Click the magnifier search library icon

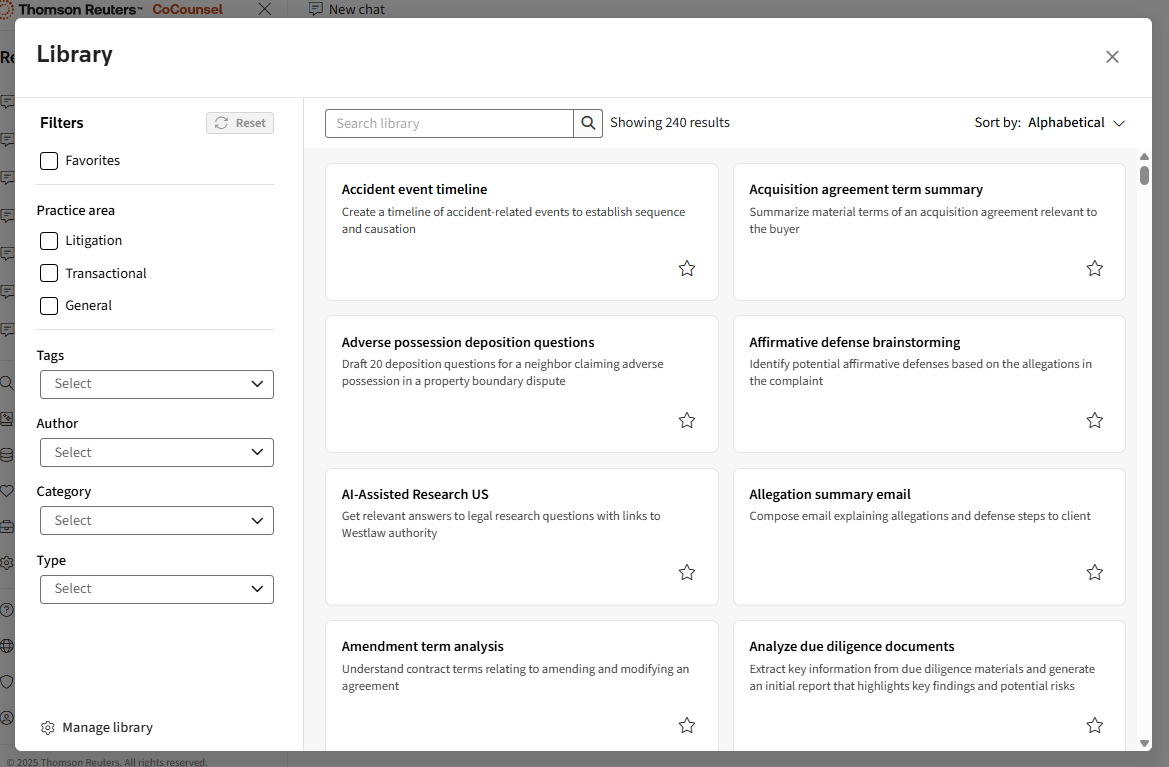(x=588, y=123)
